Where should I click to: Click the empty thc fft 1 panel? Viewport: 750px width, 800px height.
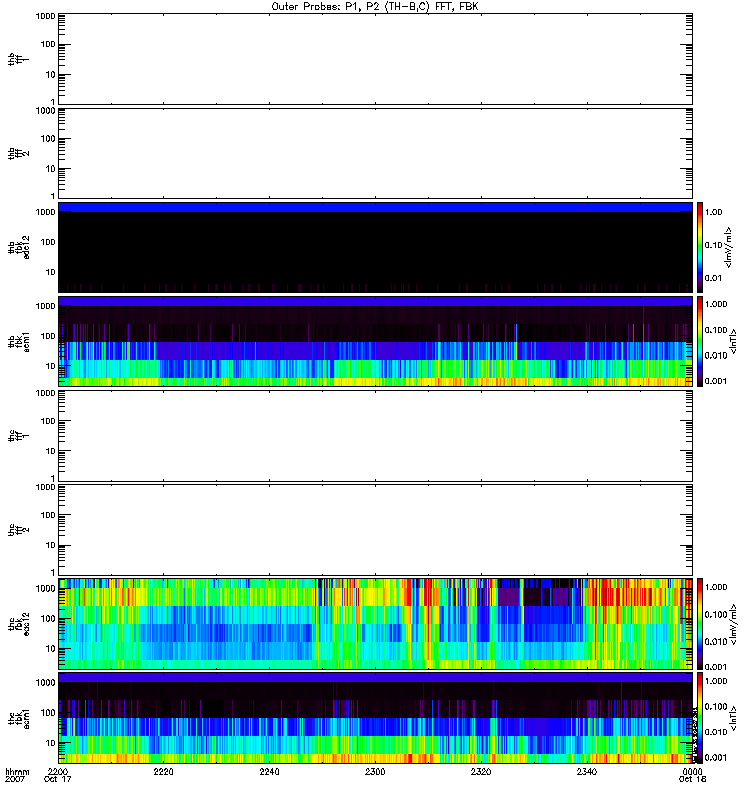[375, 435]
